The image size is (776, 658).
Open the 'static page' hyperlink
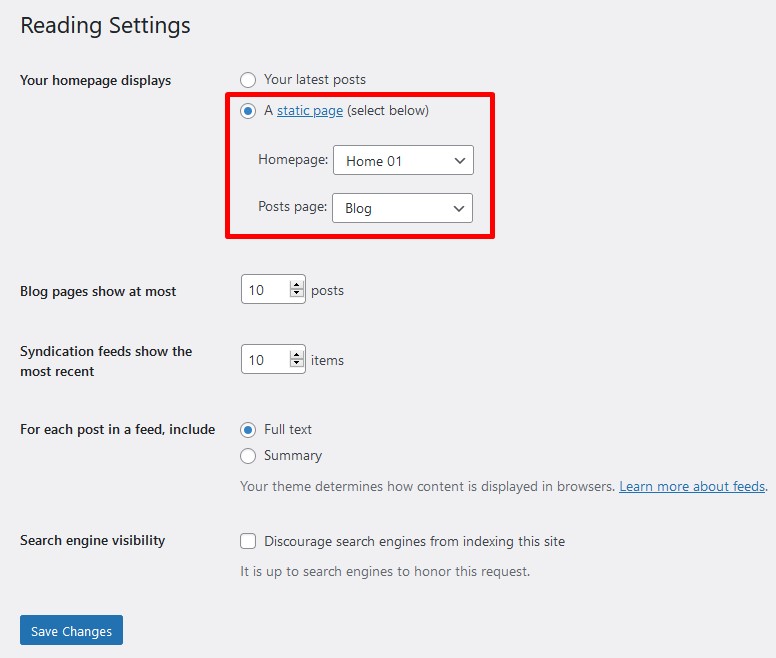point(309,111)
